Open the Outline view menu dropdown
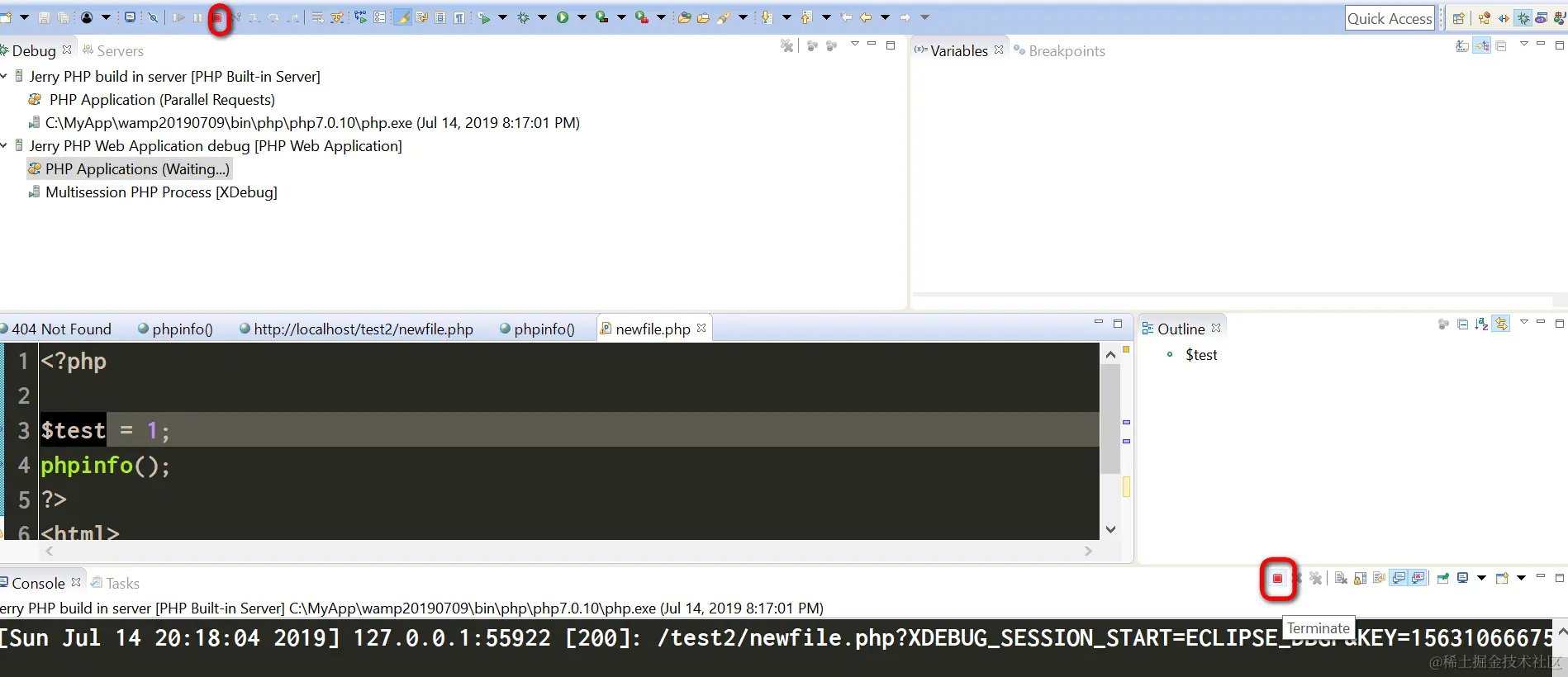This screenshot has height=677, width=1568. coord(1524,322)
